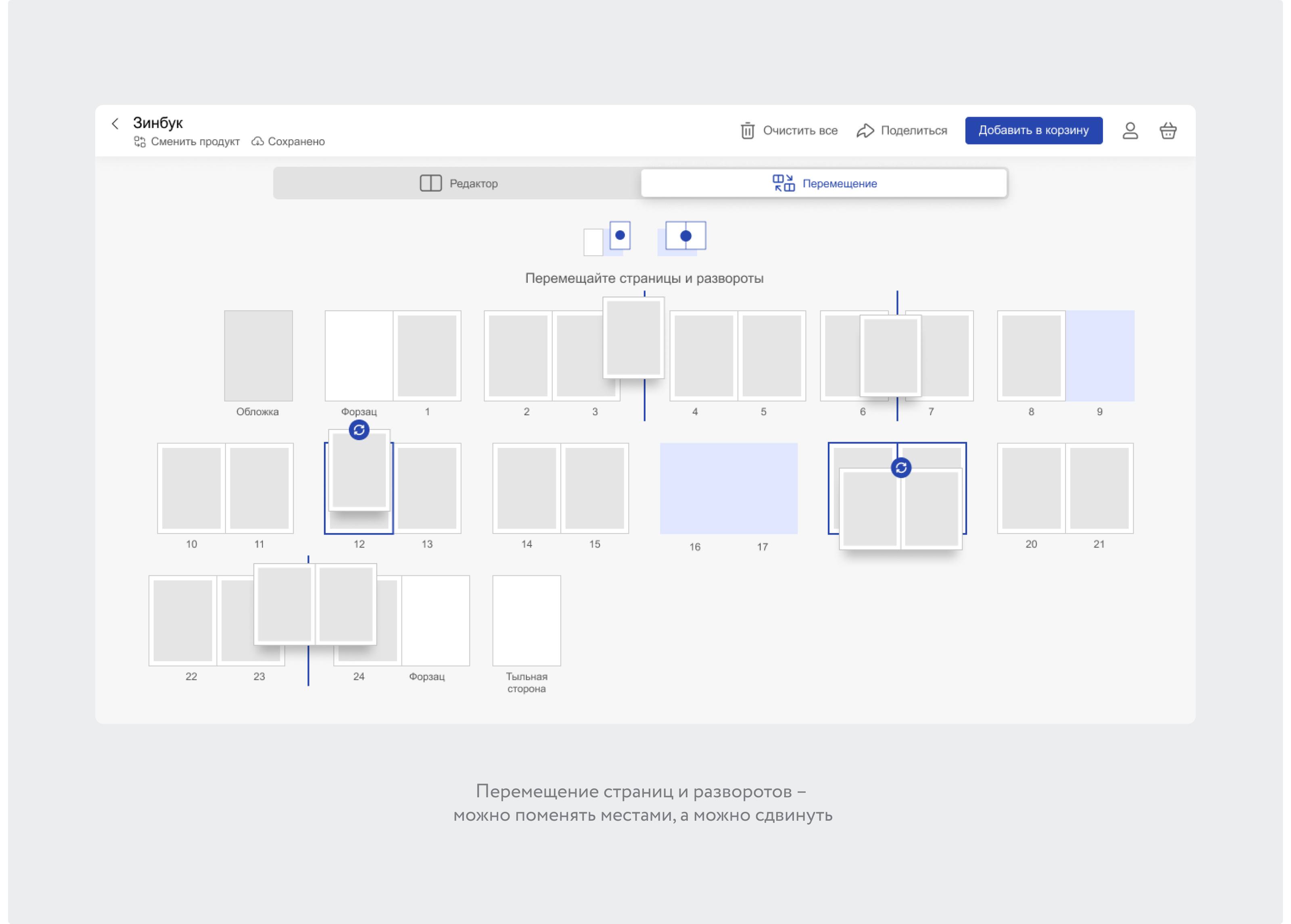
Task: Select the page 9 highlighted placeholder
Action: 1099,355
